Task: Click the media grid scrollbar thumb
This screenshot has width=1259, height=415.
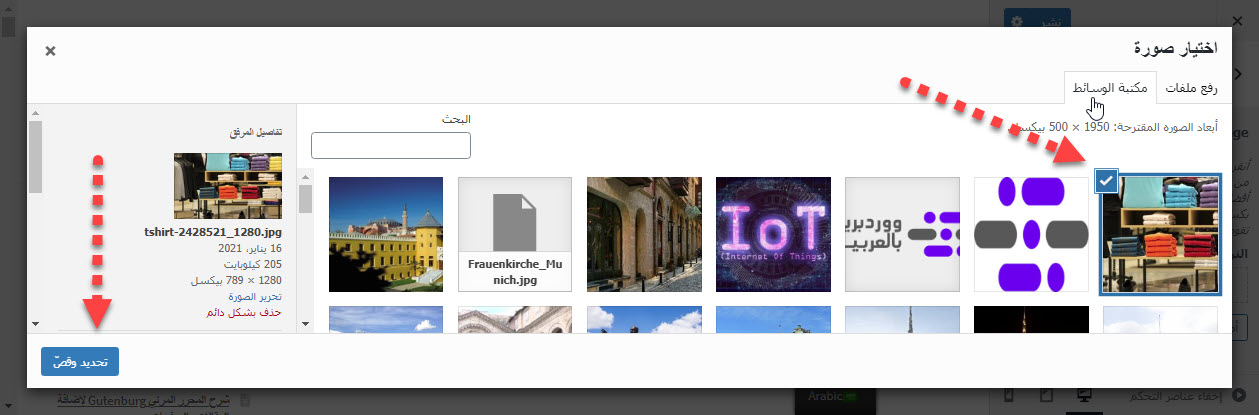Action: pyautogui.click(x=305, y=200)
